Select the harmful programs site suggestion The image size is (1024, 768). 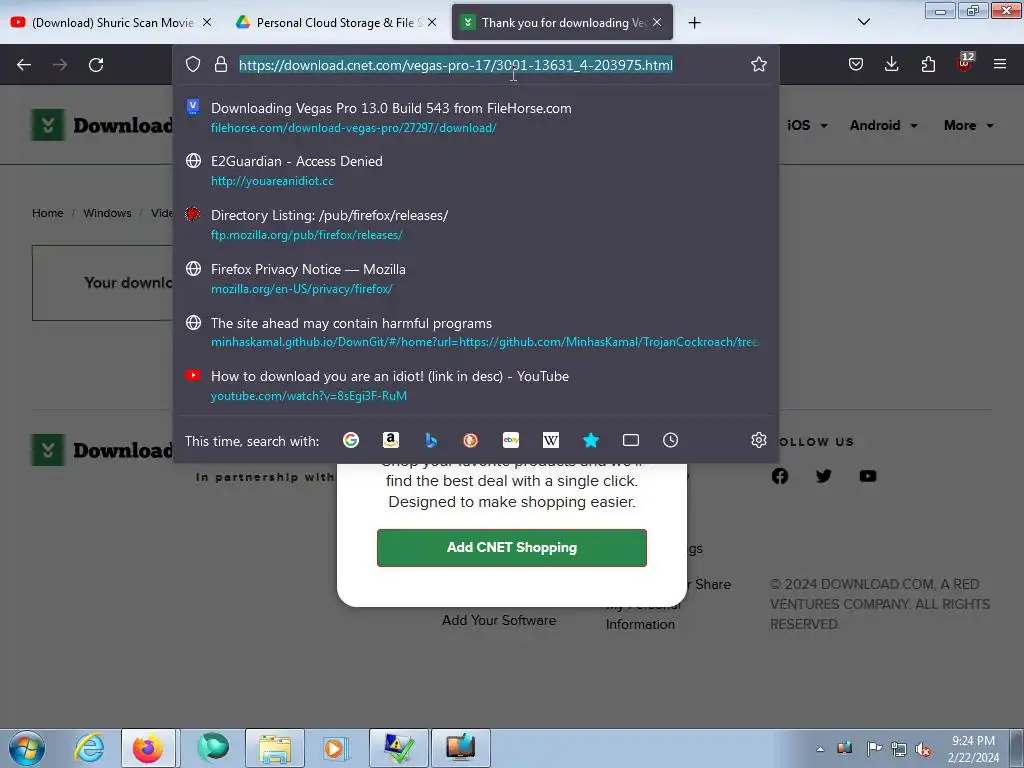(x=477, y=332)
